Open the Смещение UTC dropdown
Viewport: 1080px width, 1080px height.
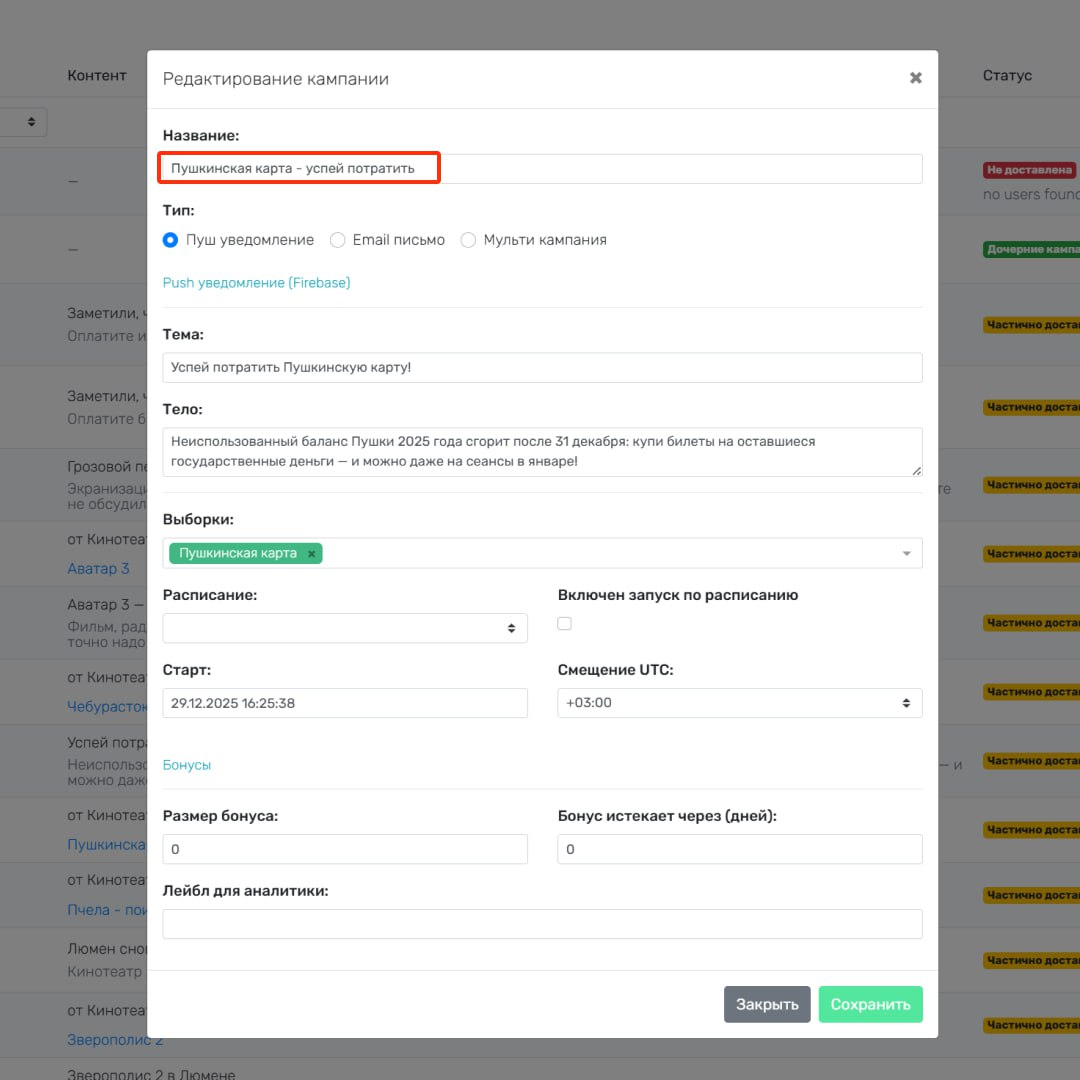pos(740,703)
